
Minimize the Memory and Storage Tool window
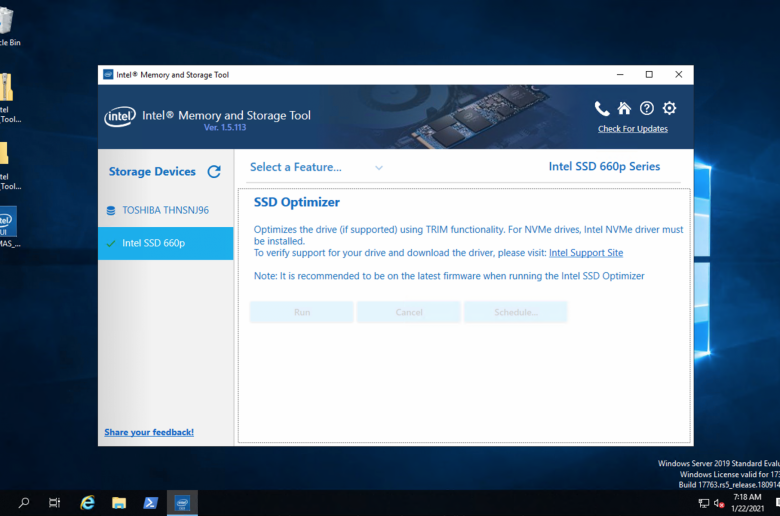click(620, 75)
